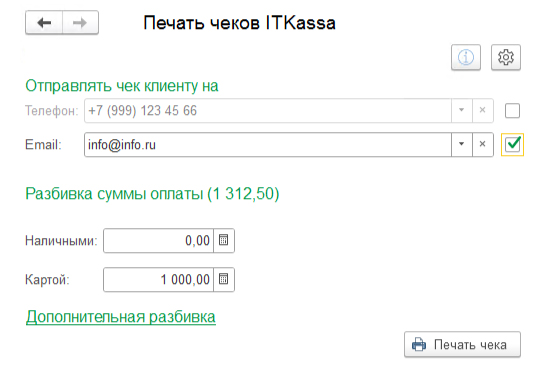This screenshot has height=370, width=546.
Task: Click into the Email input field
Action: 268,144
